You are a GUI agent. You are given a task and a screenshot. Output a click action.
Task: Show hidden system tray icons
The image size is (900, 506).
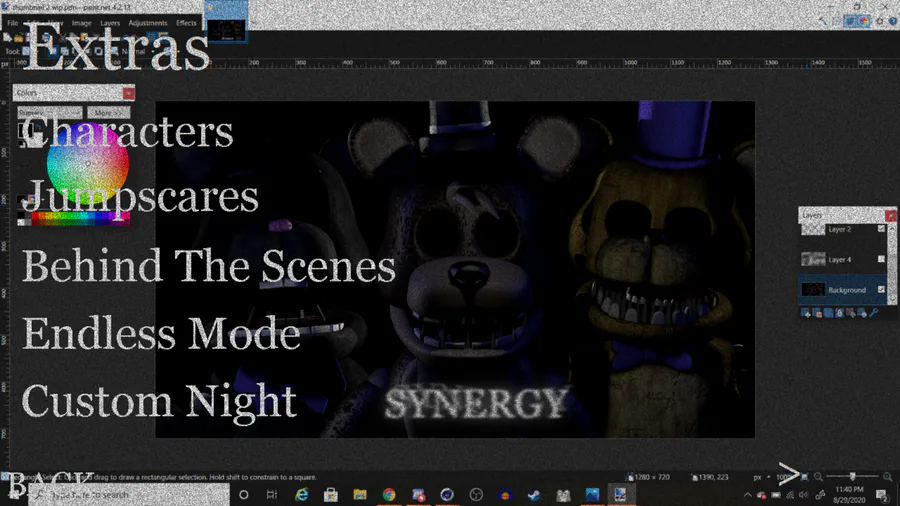click(x=747, y=495)
